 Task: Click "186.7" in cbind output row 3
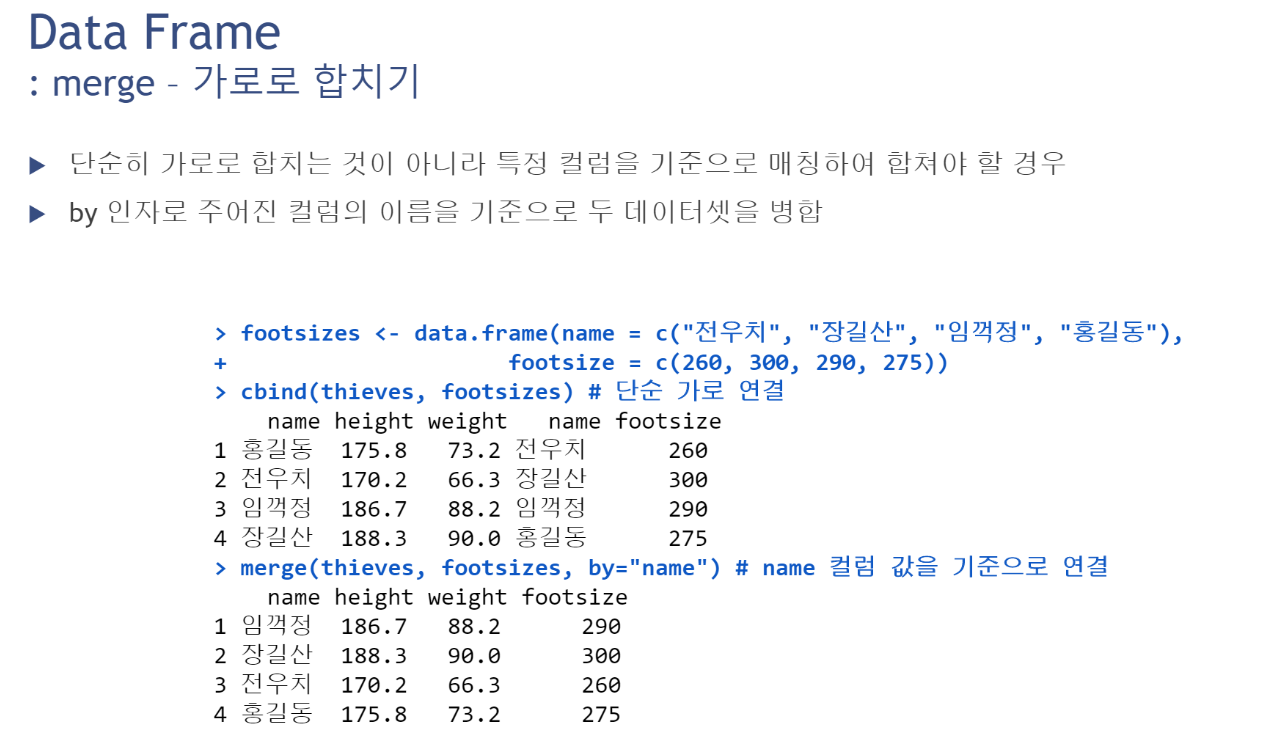(x=374, y=509)
